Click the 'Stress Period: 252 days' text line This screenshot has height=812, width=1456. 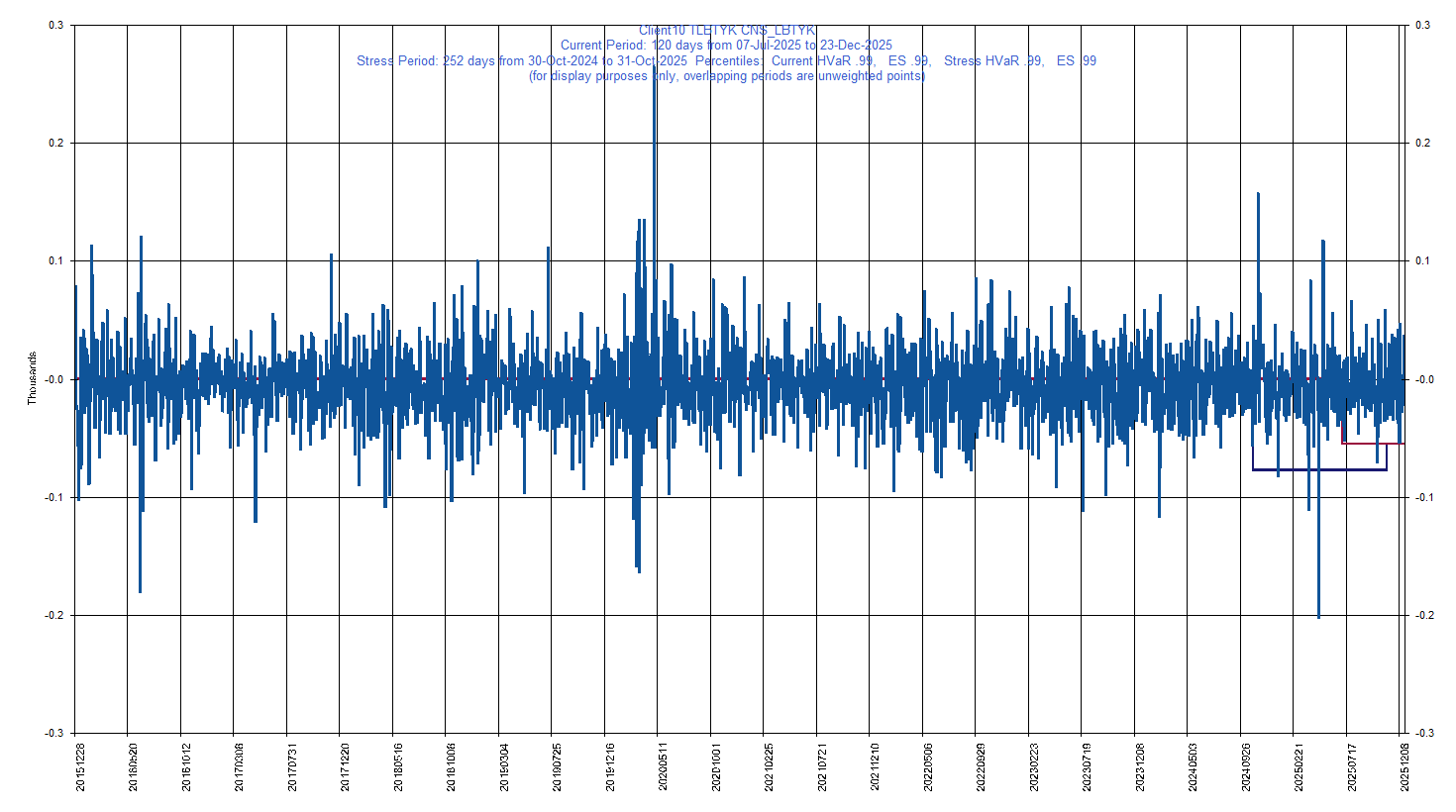[x=726, y=61]
